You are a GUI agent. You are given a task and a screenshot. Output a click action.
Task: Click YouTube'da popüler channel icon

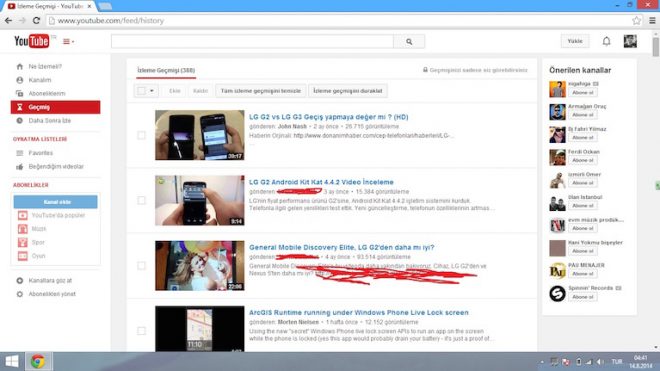(22, 215)
